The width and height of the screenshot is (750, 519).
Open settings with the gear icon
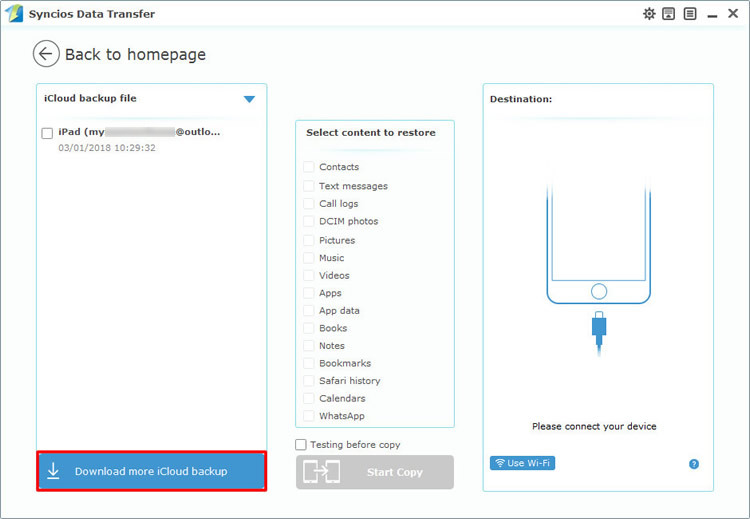(x=649, y=14)
